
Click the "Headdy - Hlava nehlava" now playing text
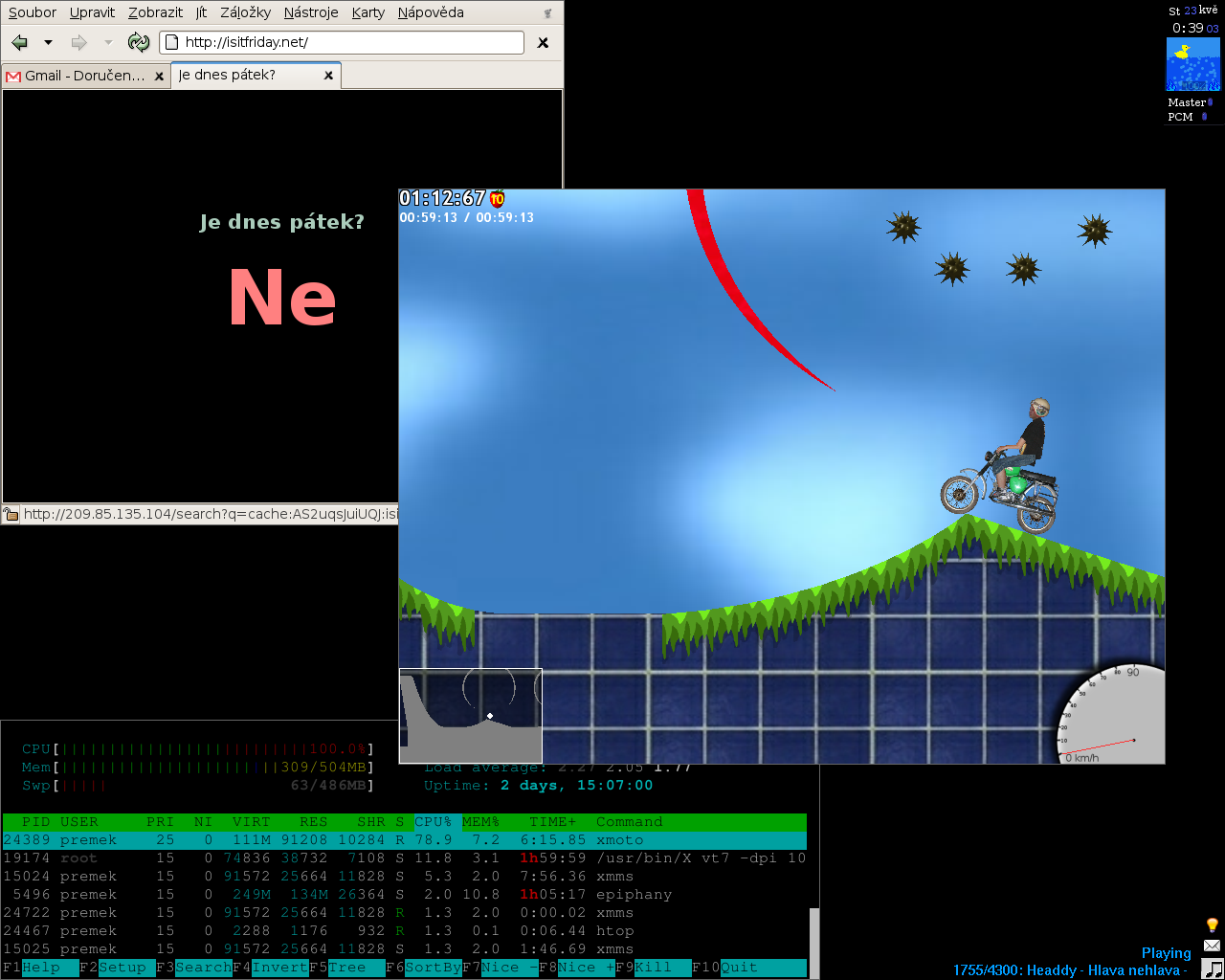(x=1103, y=970)
